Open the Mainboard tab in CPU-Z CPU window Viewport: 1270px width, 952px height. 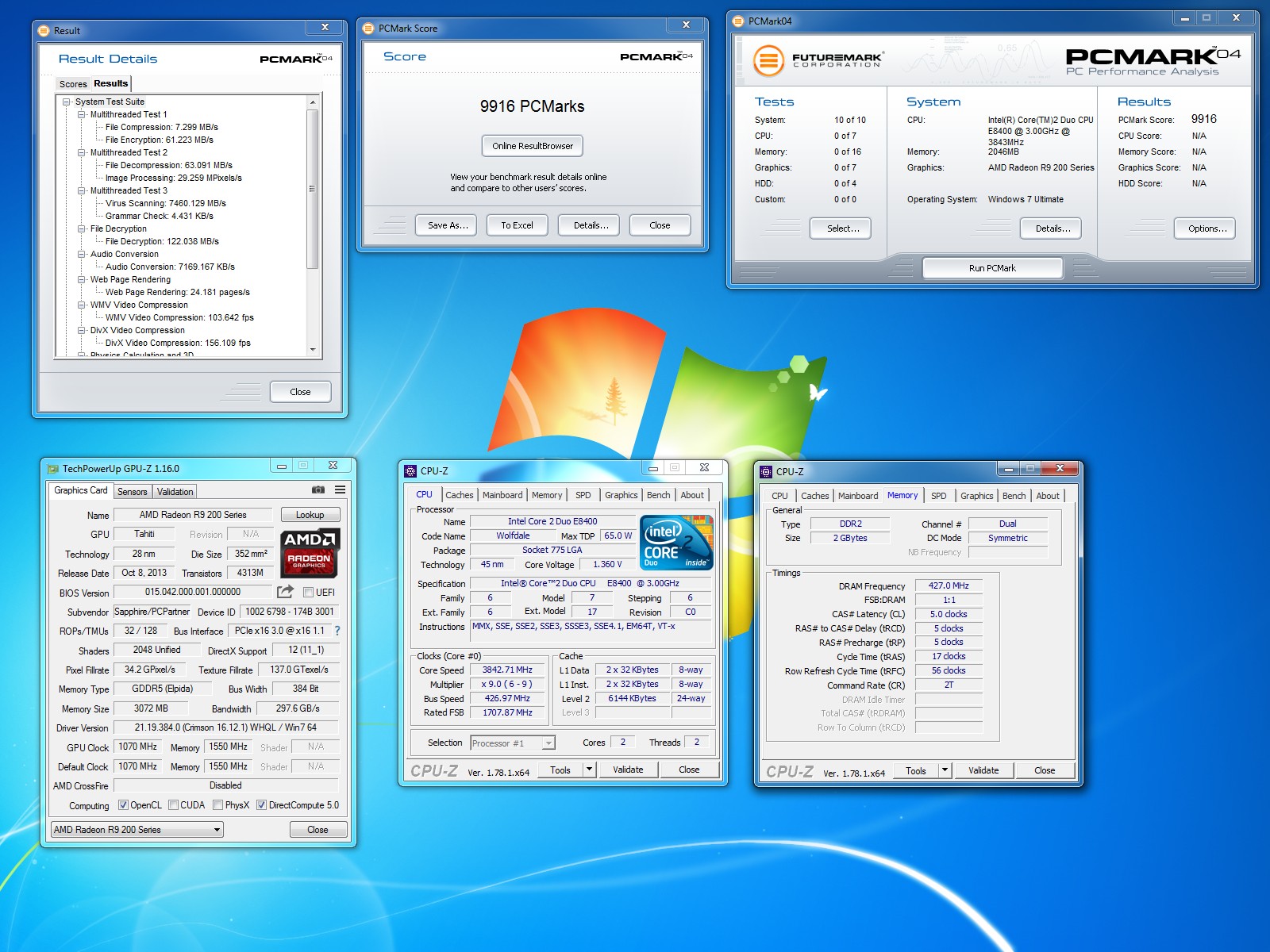coord(502,495)
